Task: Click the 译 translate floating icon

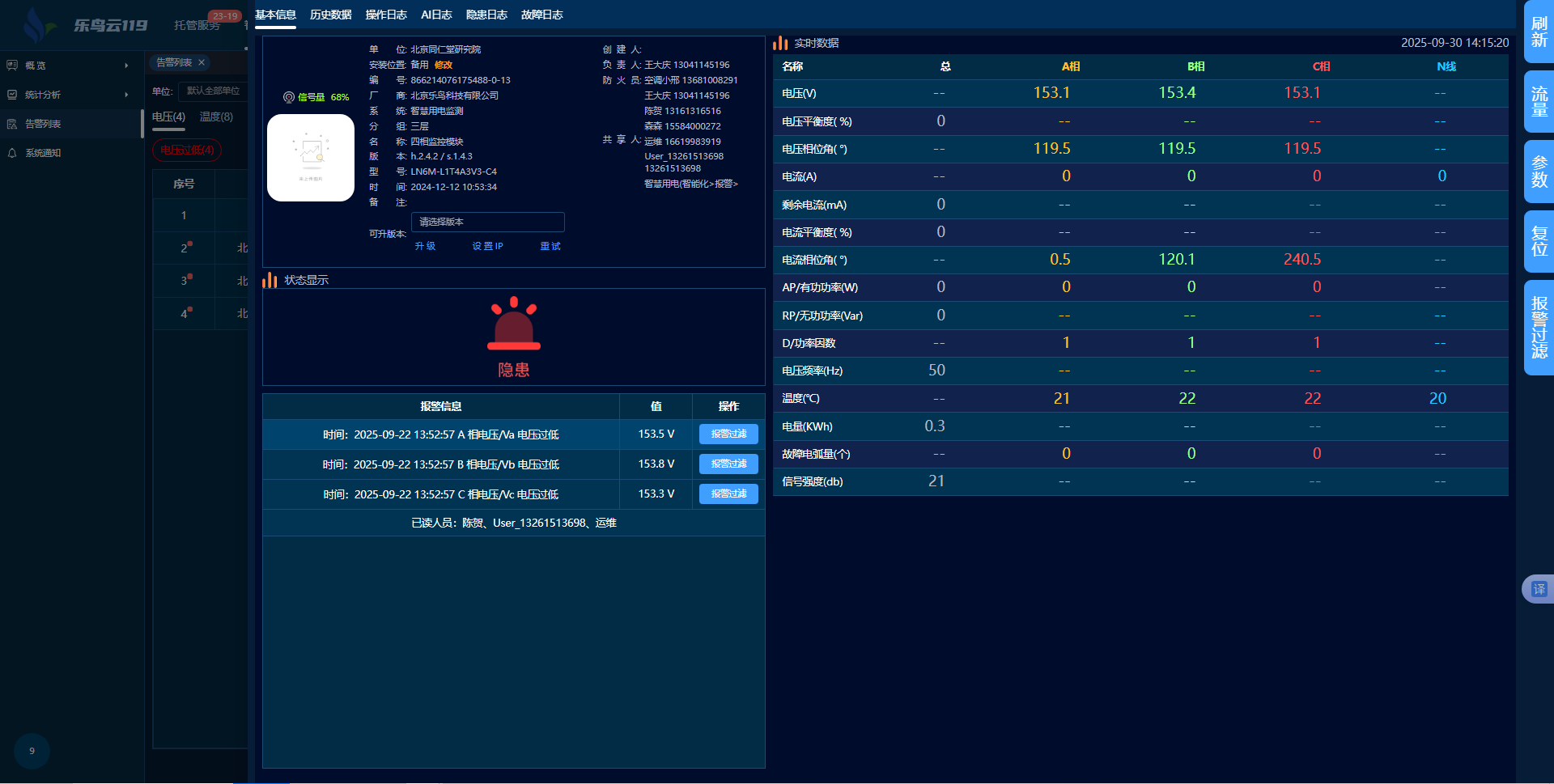Action: [x=1538, y=589]
